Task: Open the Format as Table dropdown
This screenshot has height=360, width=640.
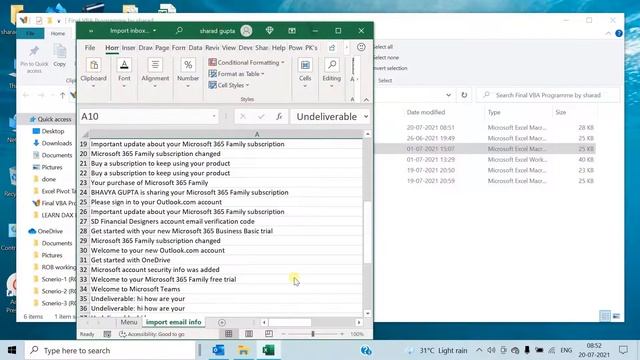Action: [x=236, y=74]
